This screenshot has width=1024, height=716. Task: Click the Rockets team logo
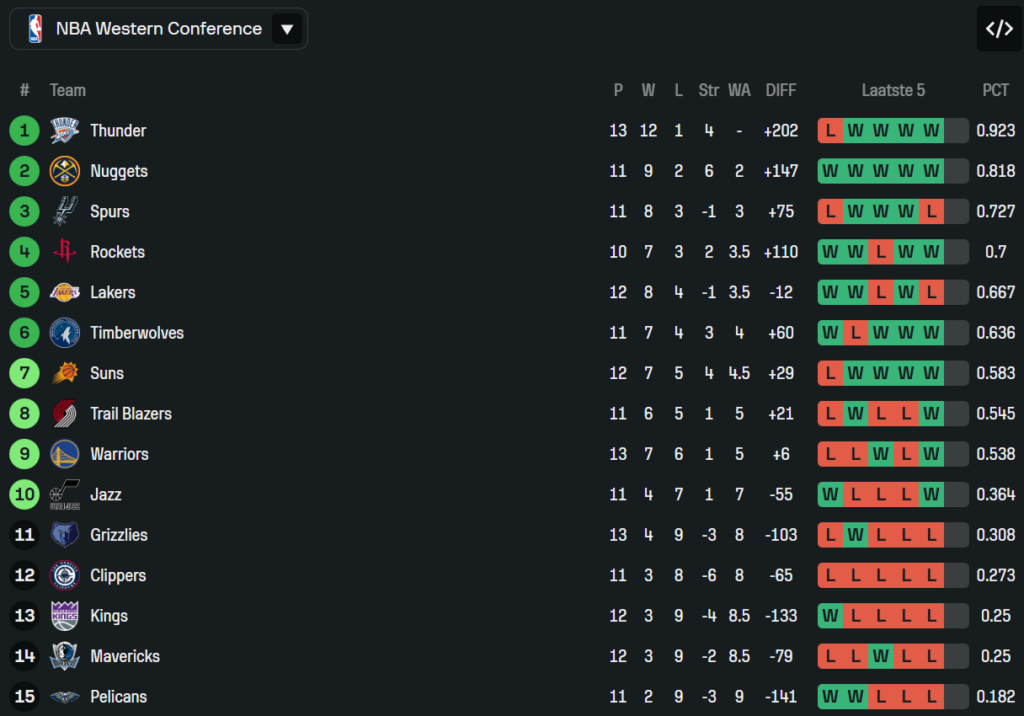pos(65,252)
